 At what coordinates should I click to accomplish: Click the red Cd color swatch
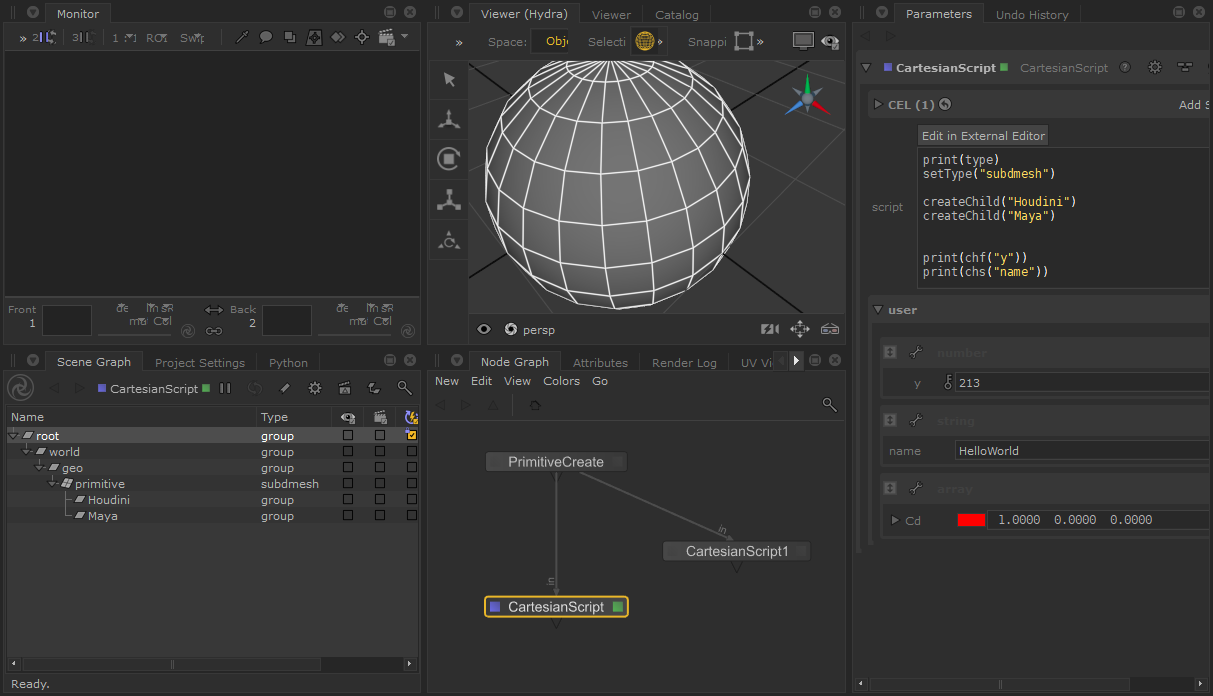pyautogui.click(x=970, y=520)
